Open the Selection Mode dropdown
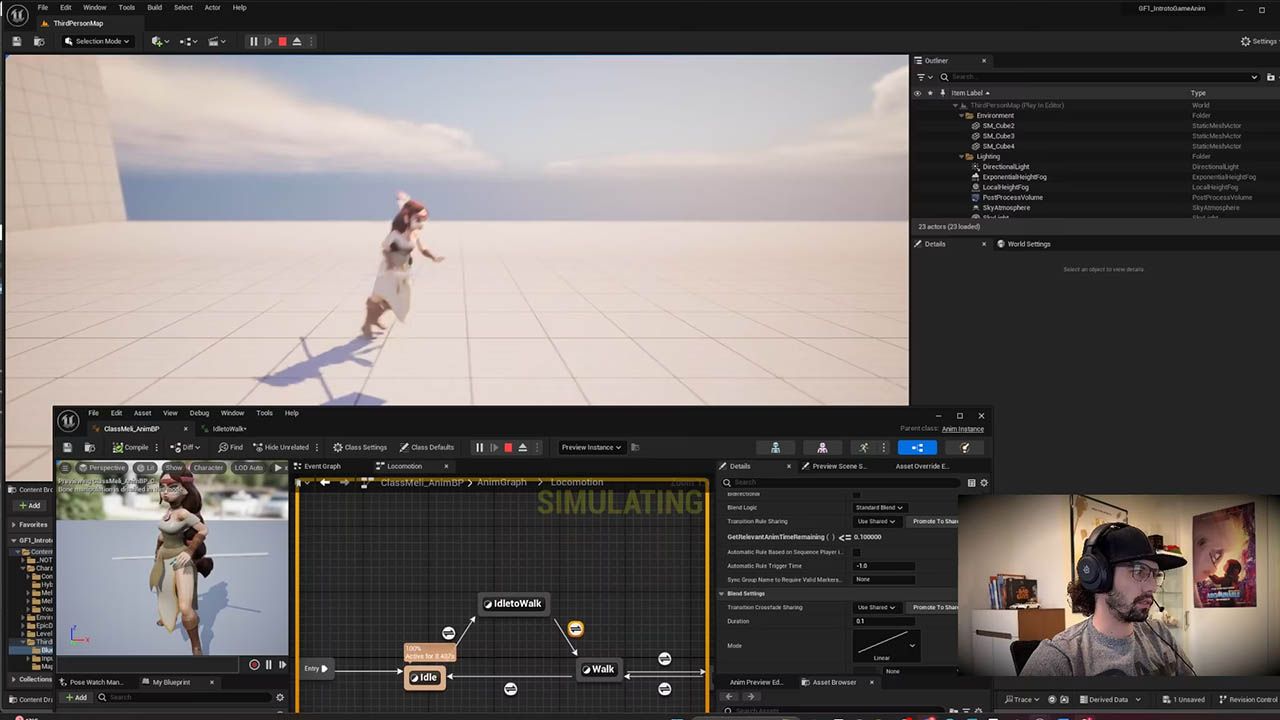This screenshot has width=1280, height=720. (98, 41)
